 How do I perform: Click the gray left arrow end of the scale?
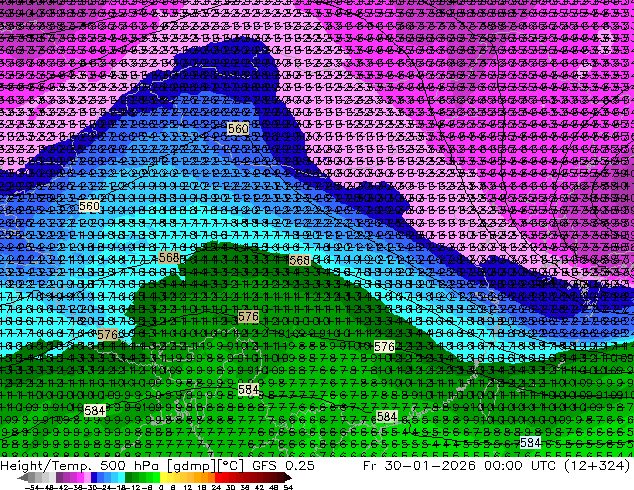[22, 478]
